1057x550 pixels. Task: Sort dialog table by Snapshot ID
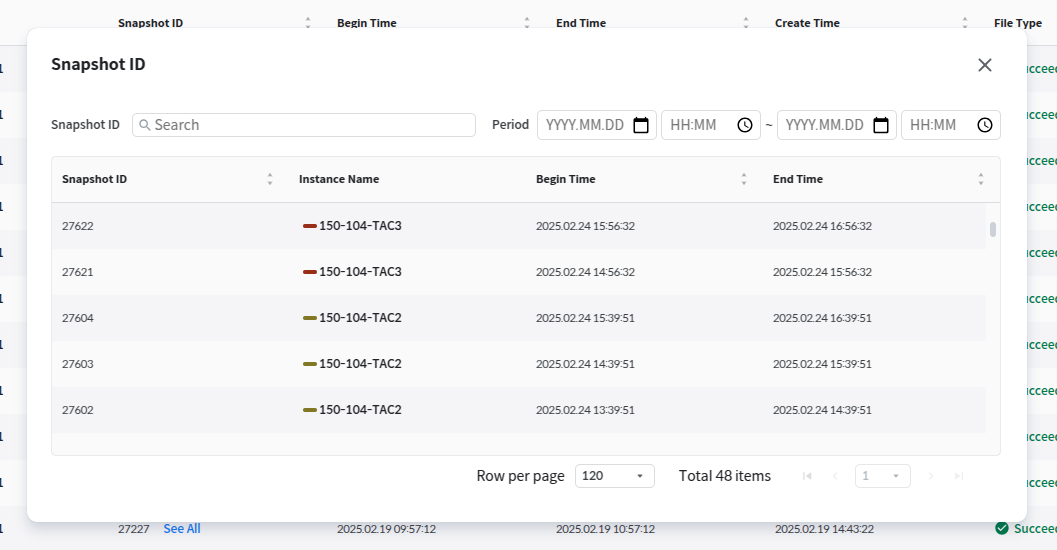click(269, 180)
